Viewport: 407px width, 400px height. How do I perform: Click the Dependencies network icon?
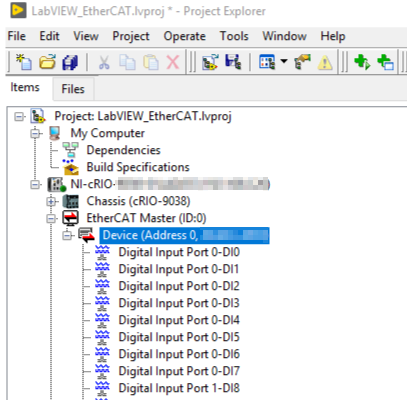pyautogui.click(x=71, y=150)
